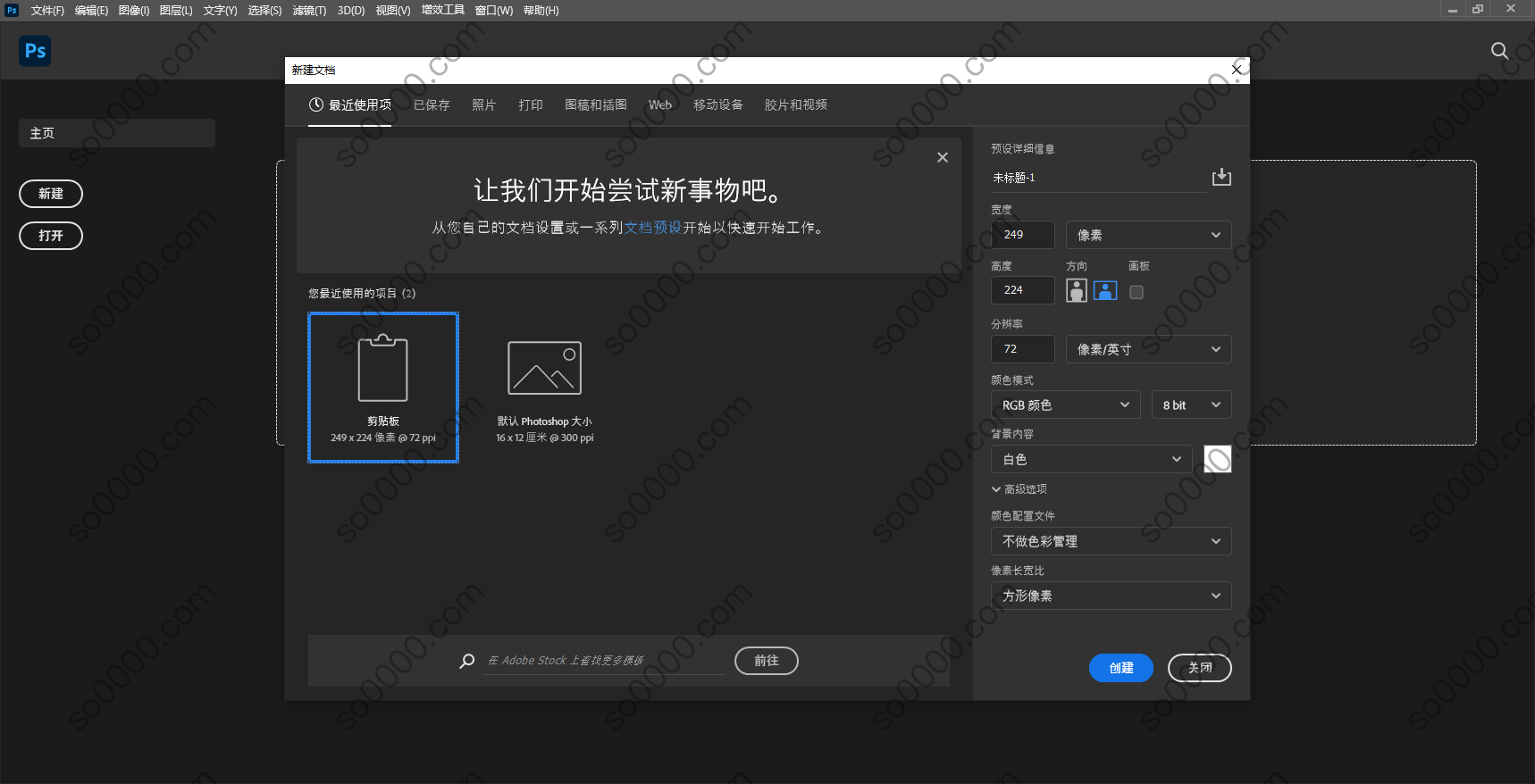Switch to the 照片 tab
Screen dimensions: 1535x784
[483, 104]
